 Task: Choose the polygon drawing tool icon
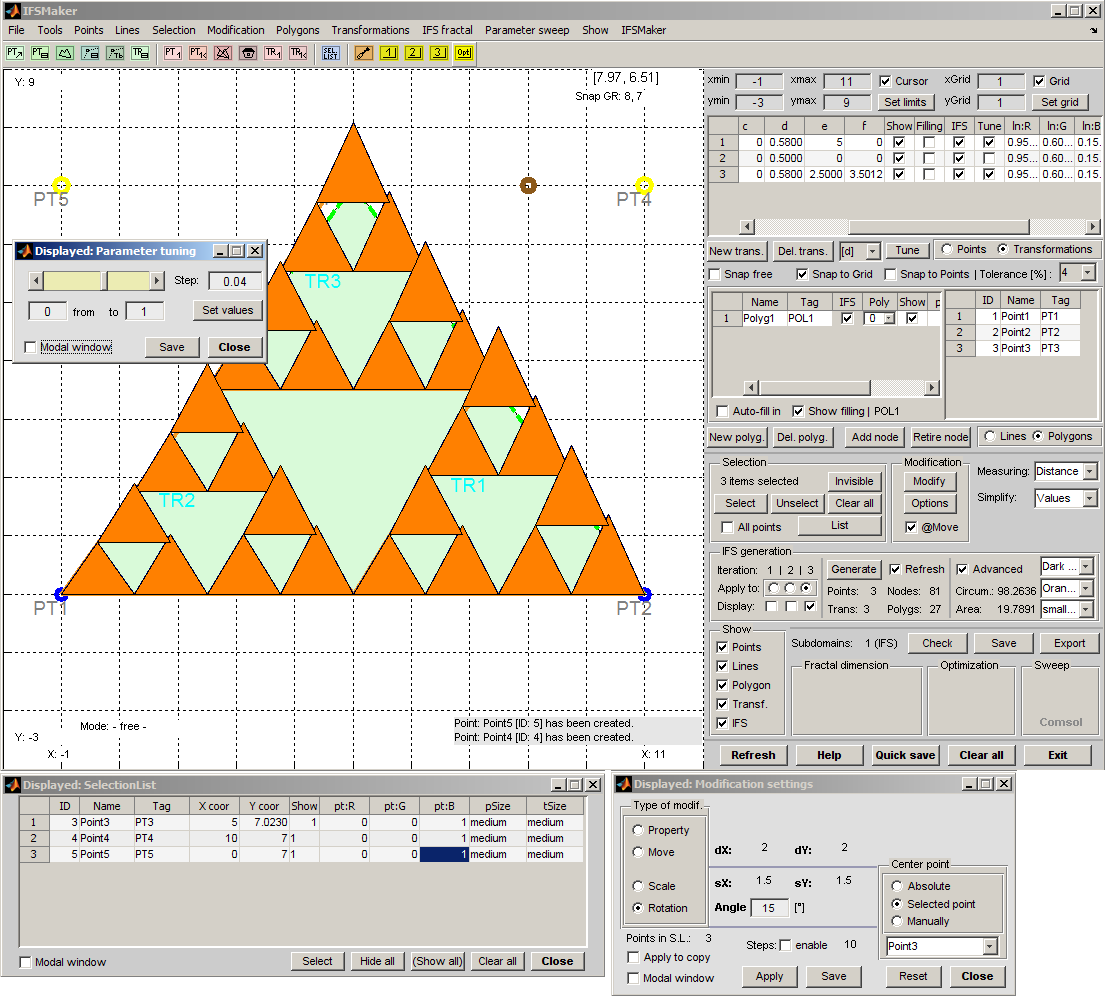coord(65,53)
